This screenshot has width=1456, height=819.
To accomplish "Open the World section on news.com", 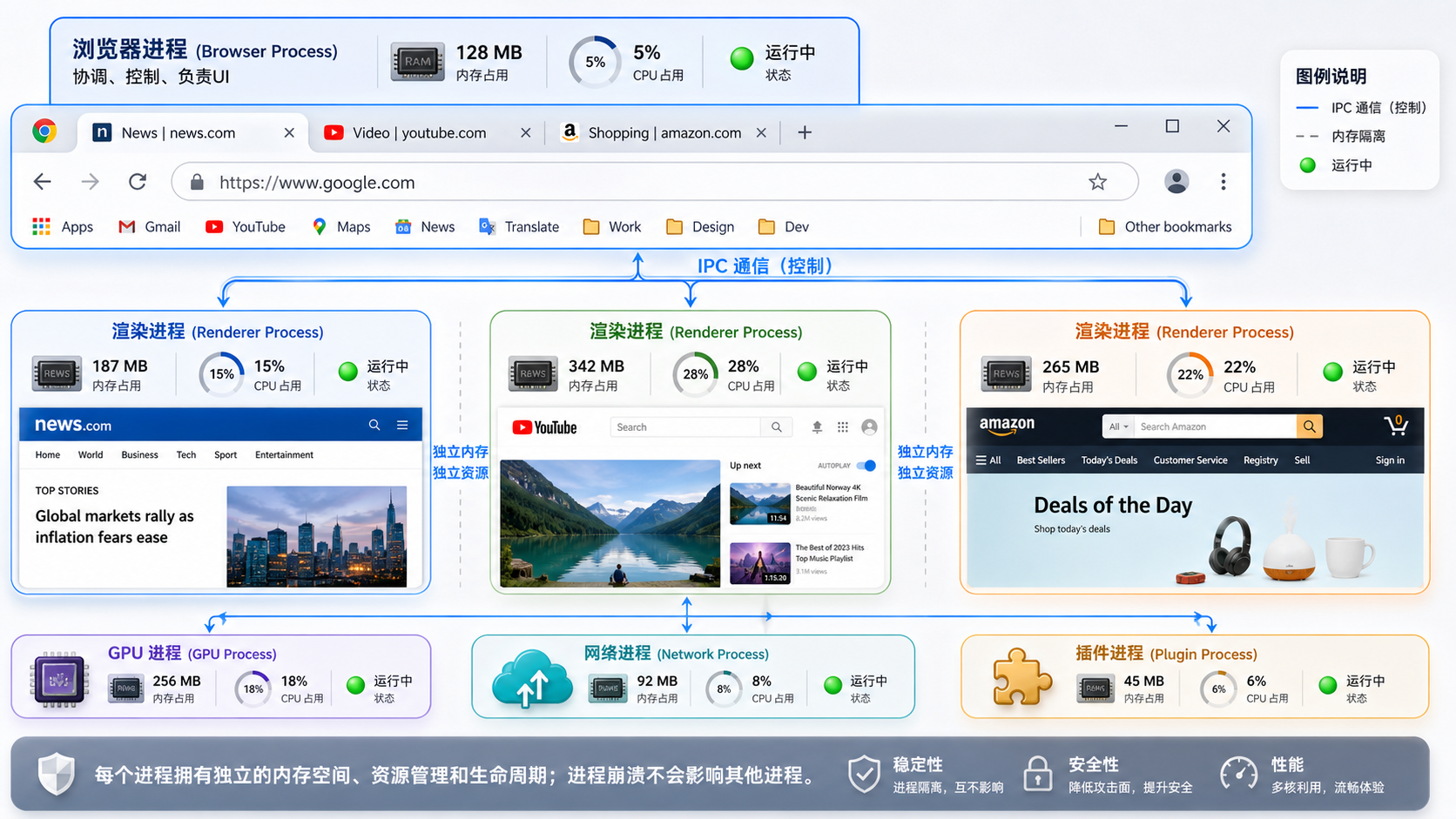I will (91, 454).
